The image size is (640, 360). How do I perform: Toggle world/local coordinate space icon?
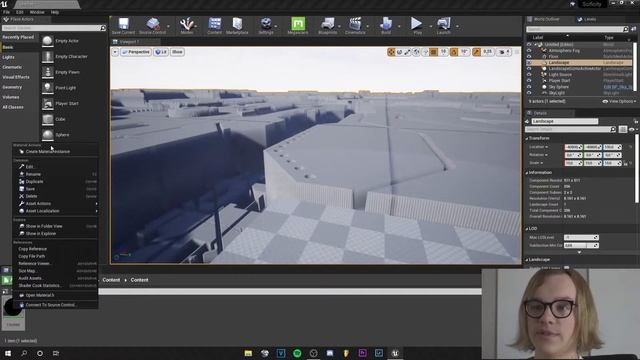coord(416,52)
